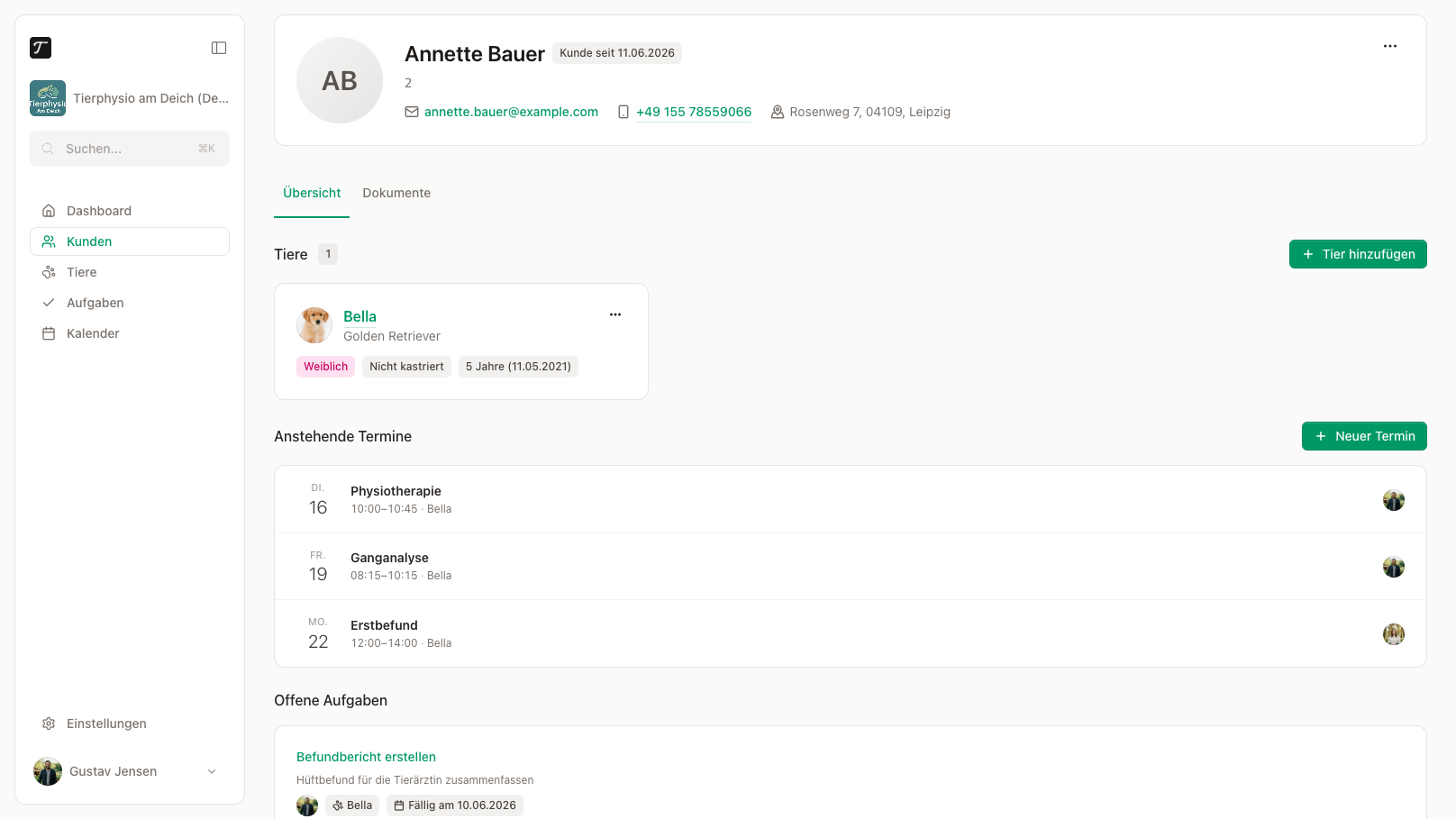Click Gustav Jensen's avatar photo

pos(48,771)
